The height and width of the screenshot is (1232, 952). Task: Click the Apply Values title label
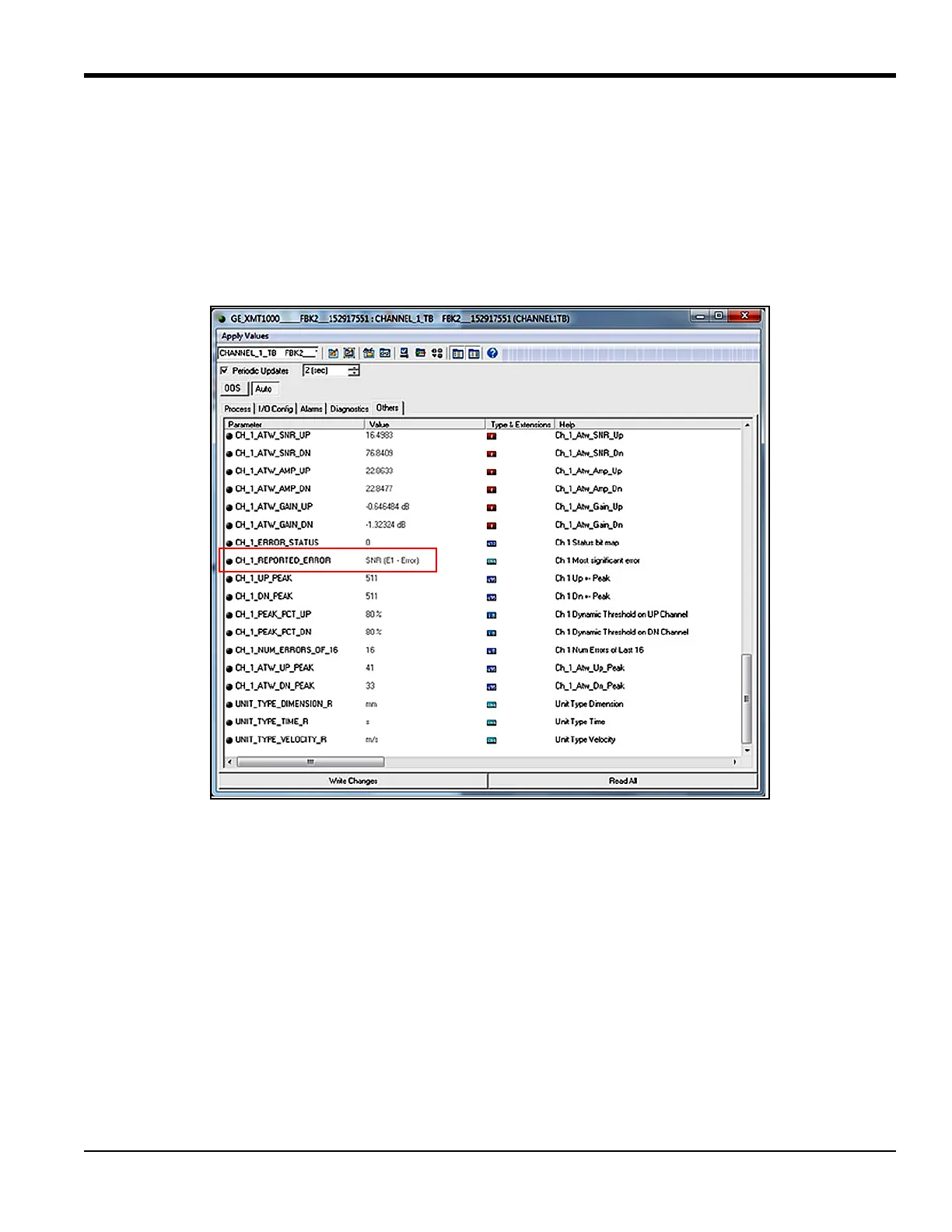(x=245, y=336)
